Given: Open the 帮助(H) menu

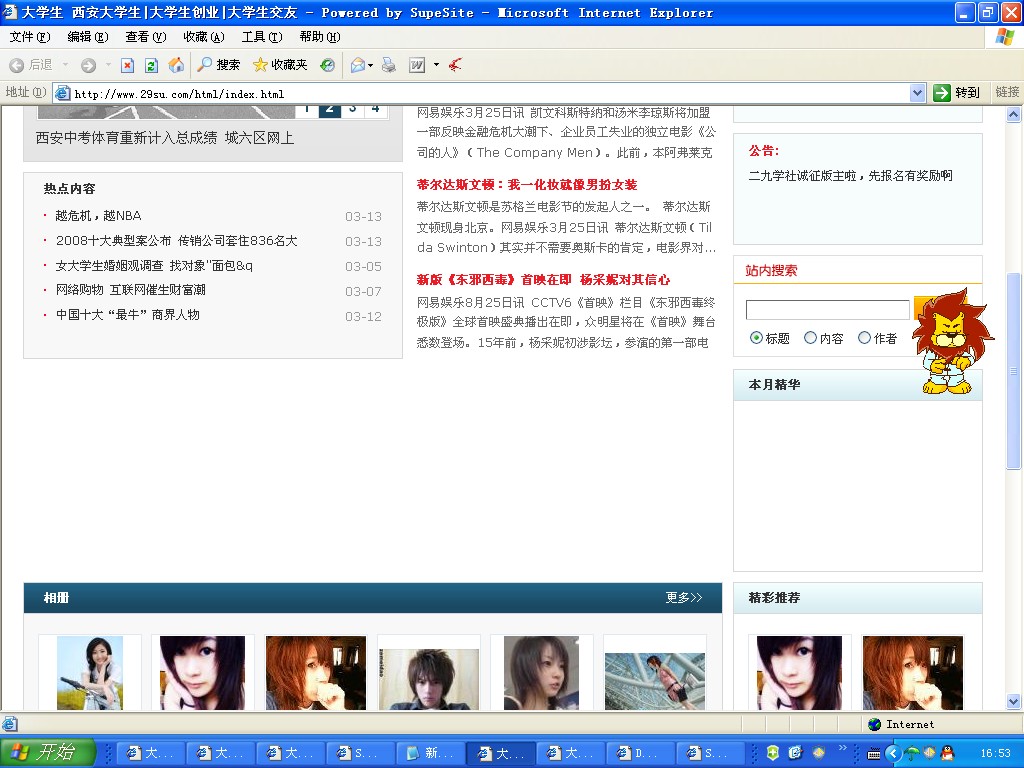Looking at the screenshot, I should pyautogui.click(x=320, y=37).
